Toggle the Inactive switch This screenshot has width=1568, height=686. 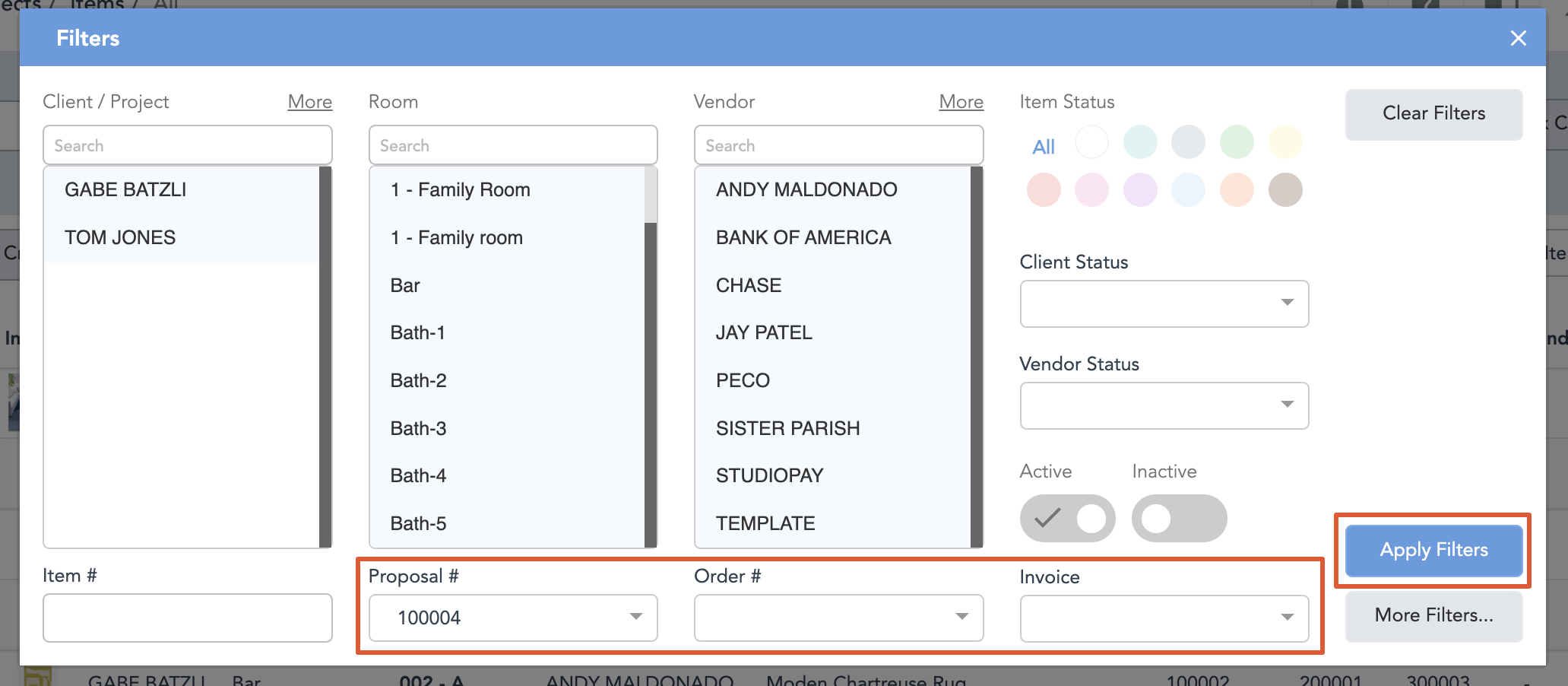click(1179, 519)
